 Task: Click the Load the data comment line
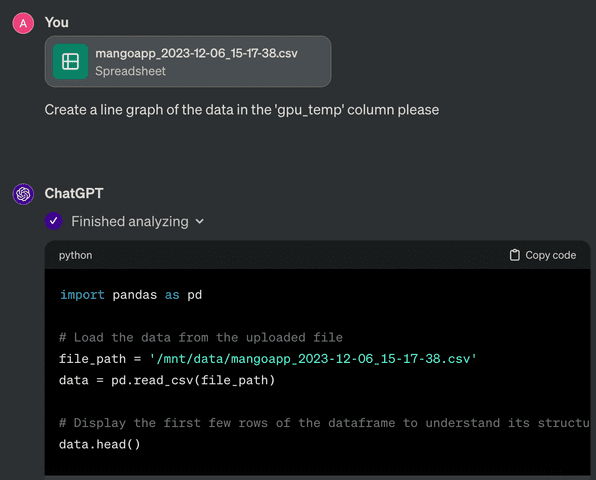click(x=201, y=337)
